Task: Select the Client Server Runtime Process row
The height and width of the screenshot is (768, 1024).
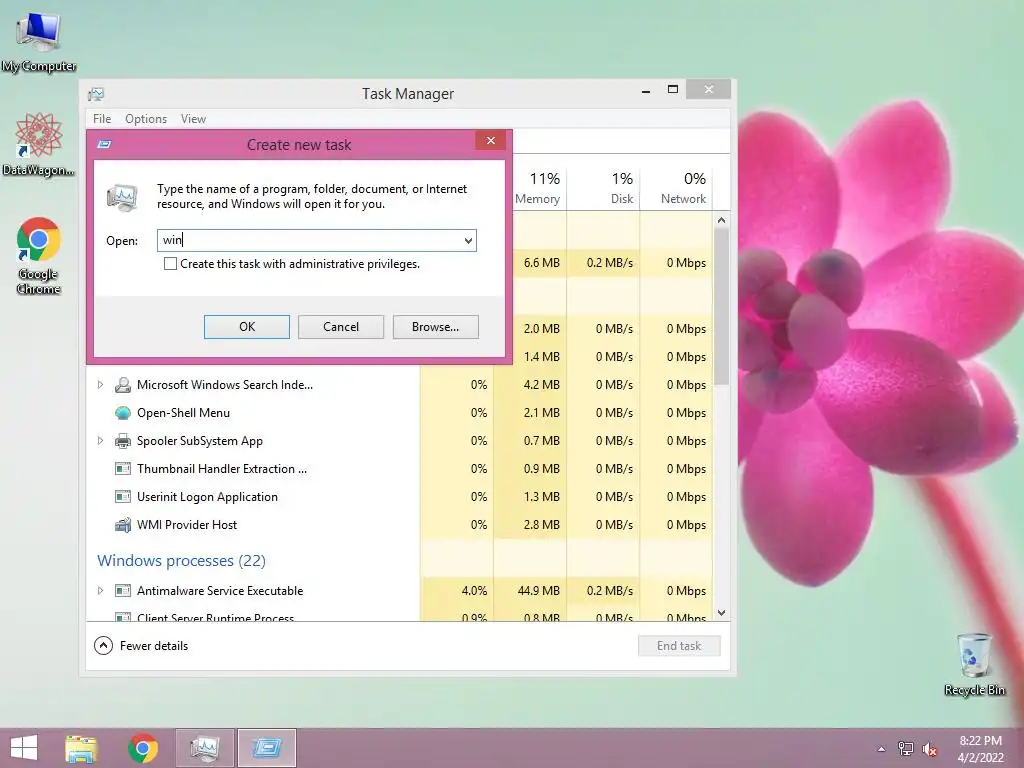Action: (400, 615)
